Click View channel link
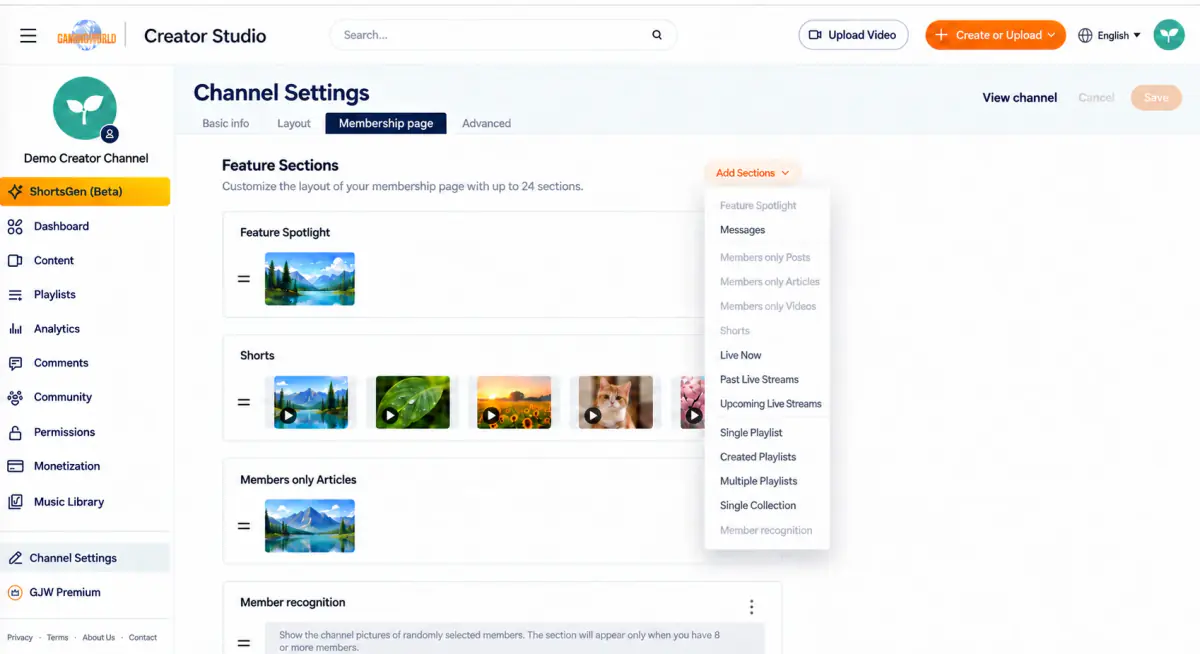 (1019, 97)
